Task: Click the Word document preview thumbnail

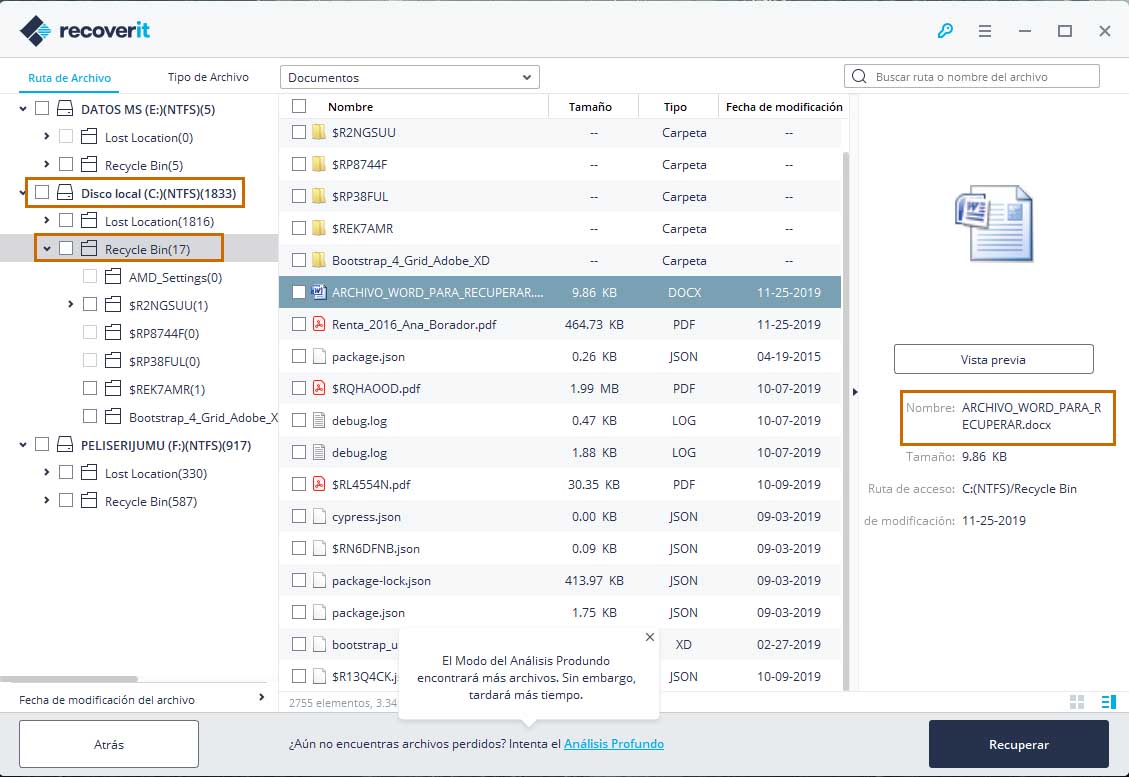Action: [x=994, y=223]
